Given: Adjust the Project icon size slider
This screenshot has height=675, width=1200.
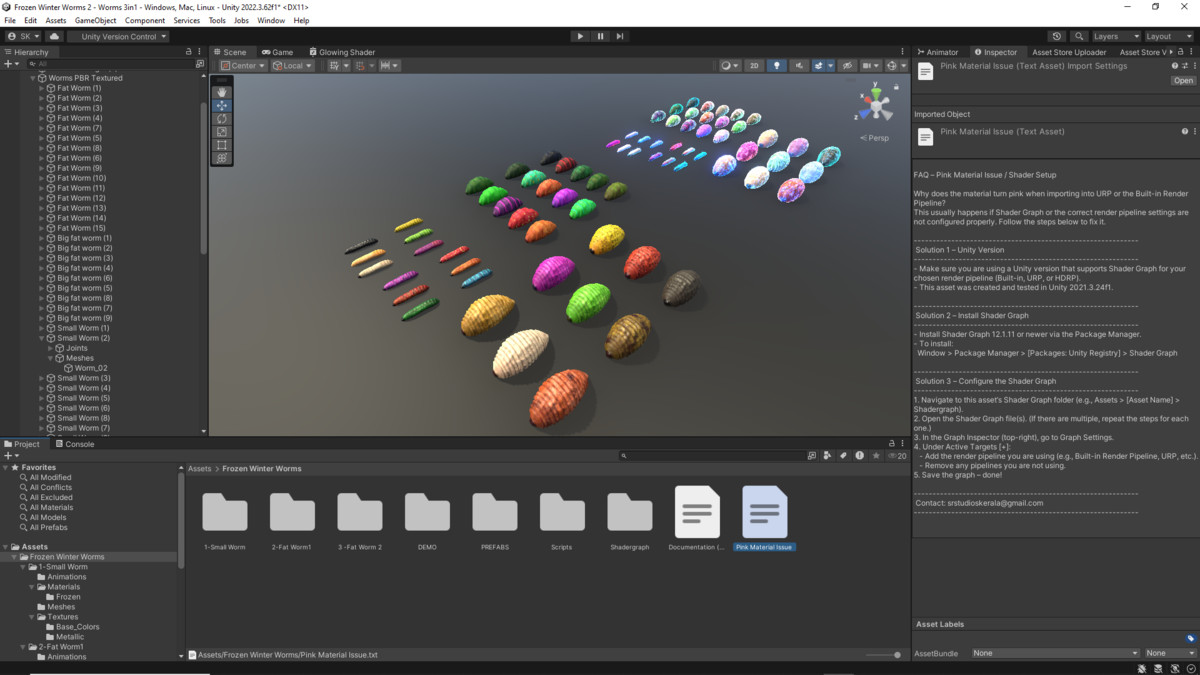Looking at the screenshot, I should point(897,655).
